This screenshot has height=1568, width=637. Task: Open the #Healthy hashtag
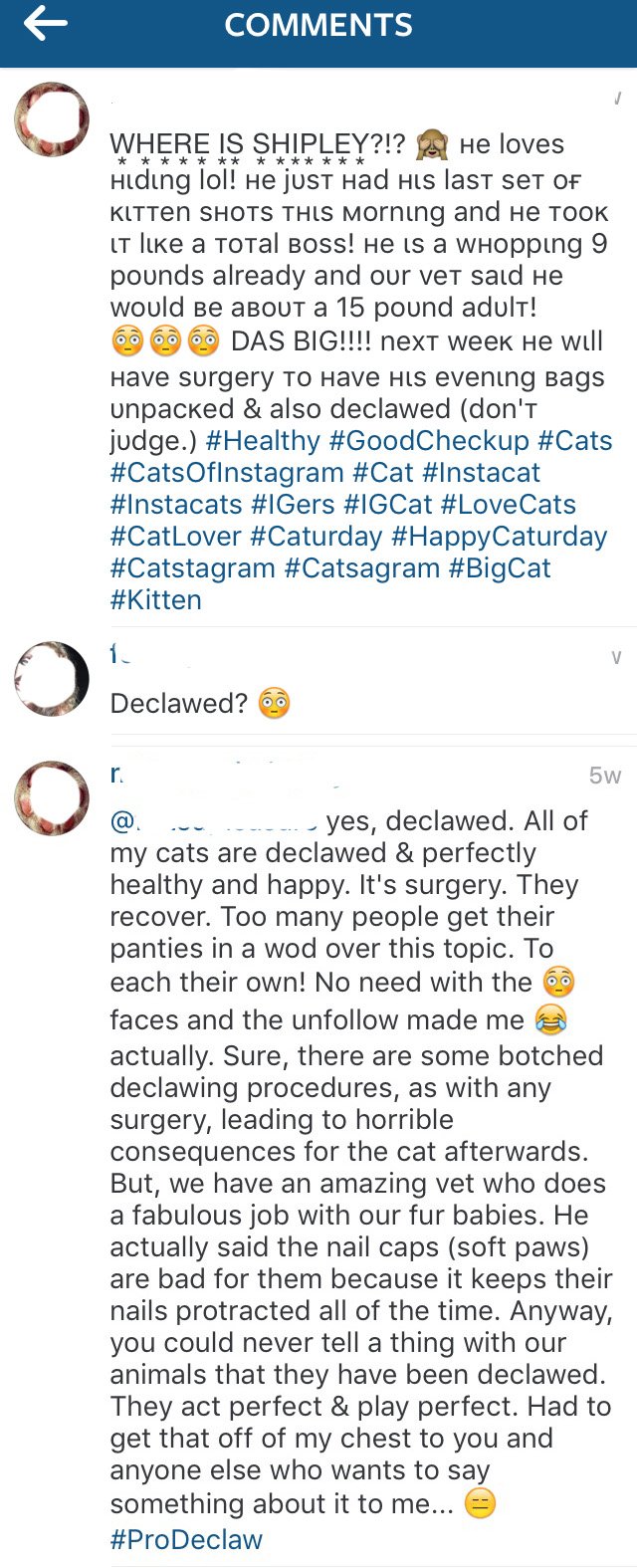pos(264,441)
